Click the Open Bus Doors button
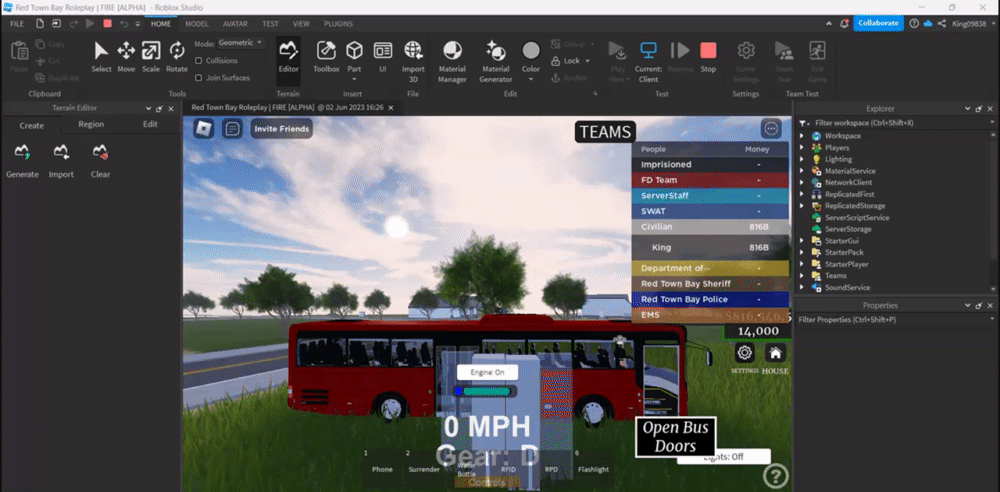The height and width of the screenshot is (492, 1000). pyautogui.click(x=675, y=436)
